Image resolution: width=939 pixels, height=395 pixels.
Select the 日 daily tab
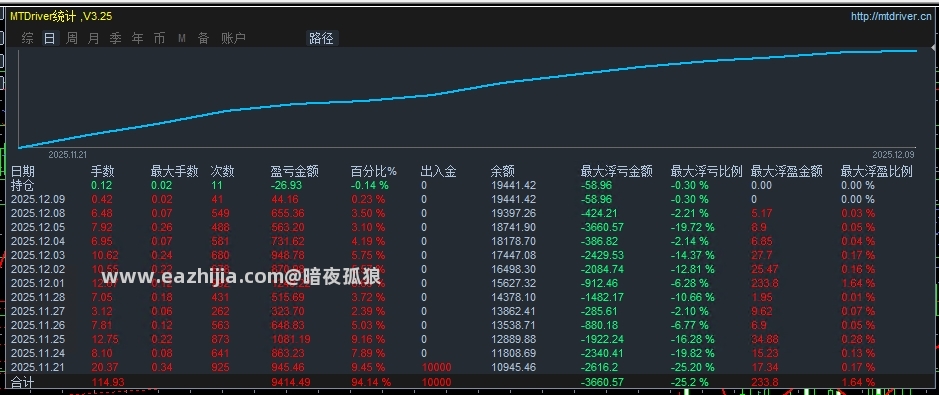pos(50,39)
